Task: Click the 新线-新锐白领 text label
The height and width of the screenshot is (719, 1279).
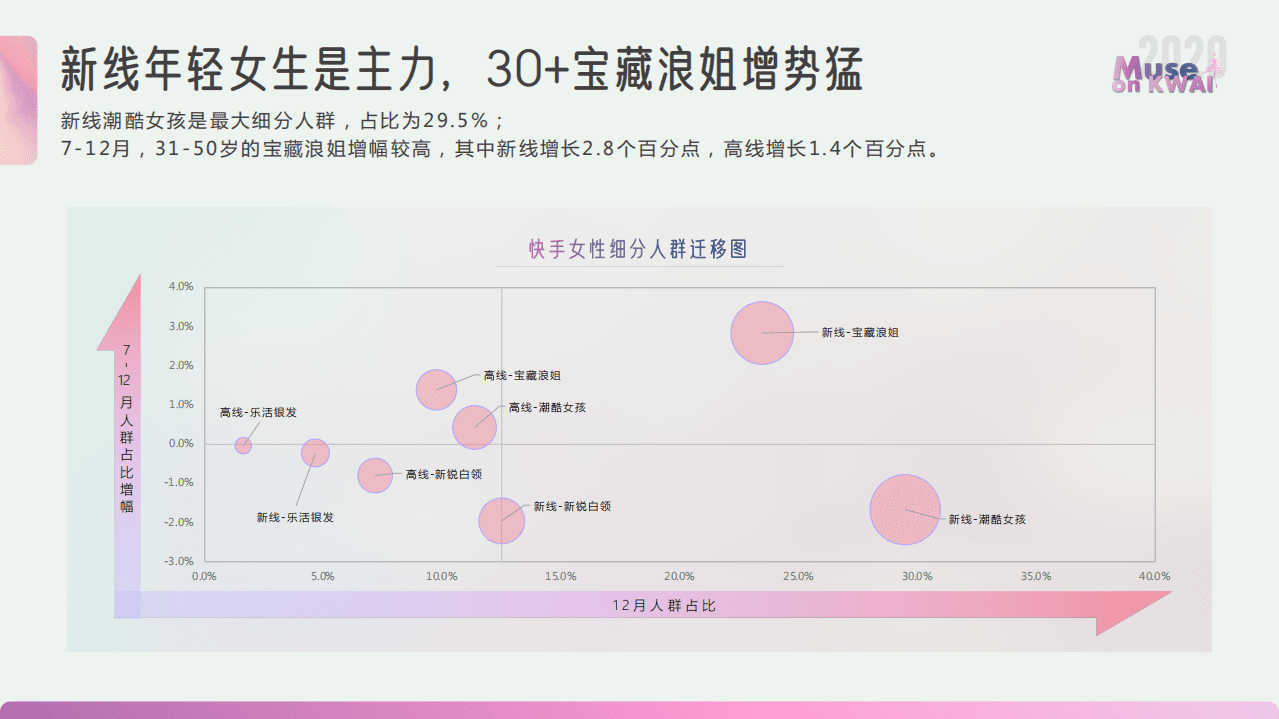Action: click(x=572, y=507)
